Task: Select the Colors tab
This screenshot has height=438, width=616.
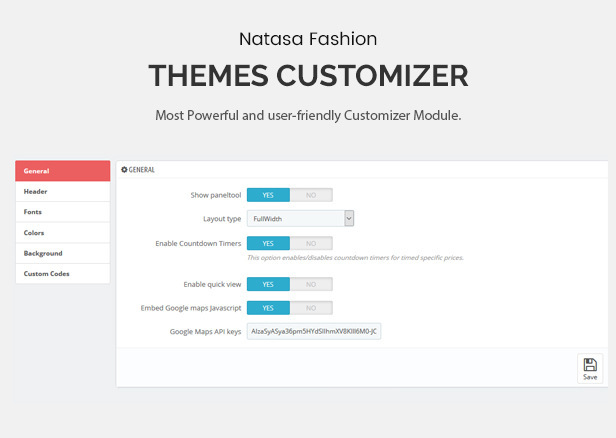Action: (62, 233)
